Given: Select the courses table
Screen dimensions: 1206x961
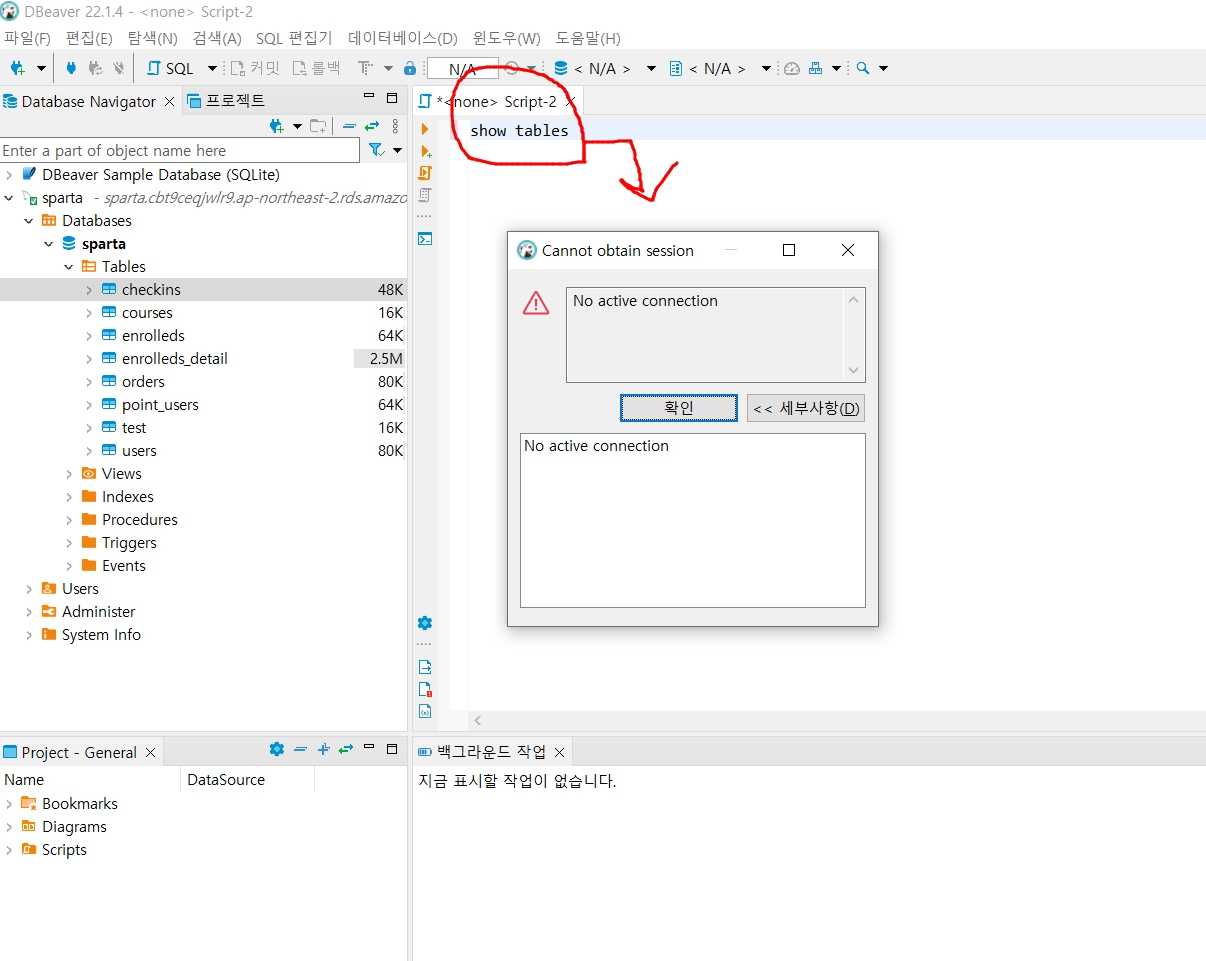Looking at the screenshot, I should [x=147, y=313].
